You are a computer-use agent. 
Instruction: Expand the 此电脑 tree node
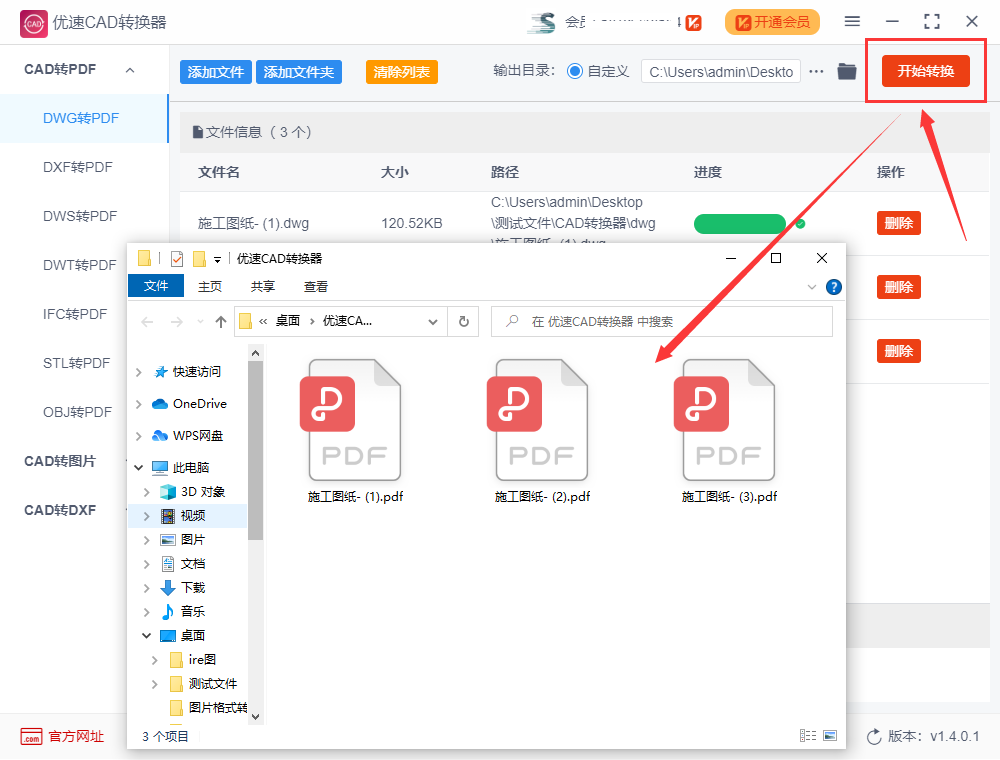click(139, 466)
